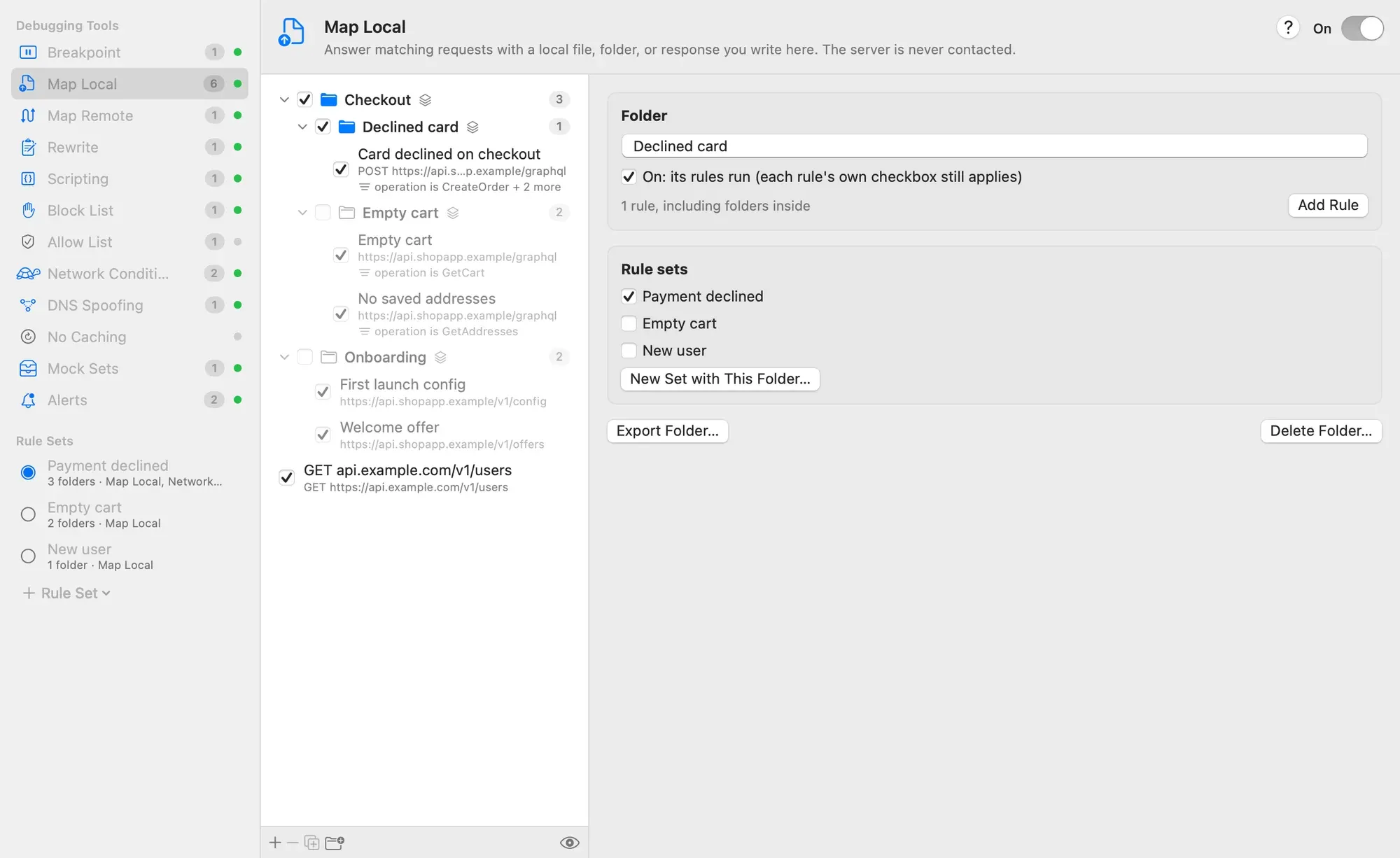This screenshot has width=1400, height=858.
Task: Toggle the eye visibility icon in the bottom toolbar
Action: pyautogui.click(x=570, y=843)
